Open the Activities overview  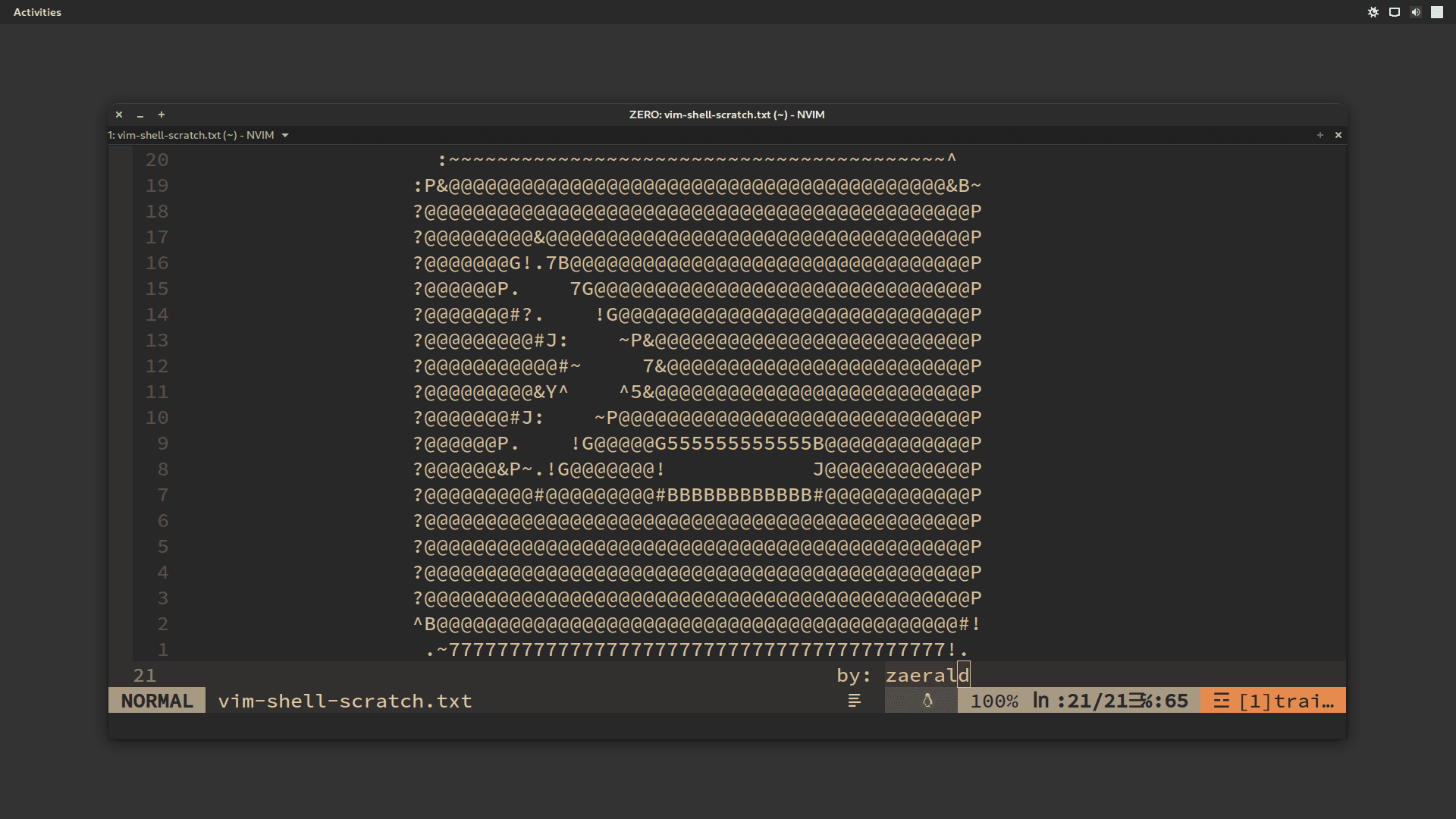(36, 11)
